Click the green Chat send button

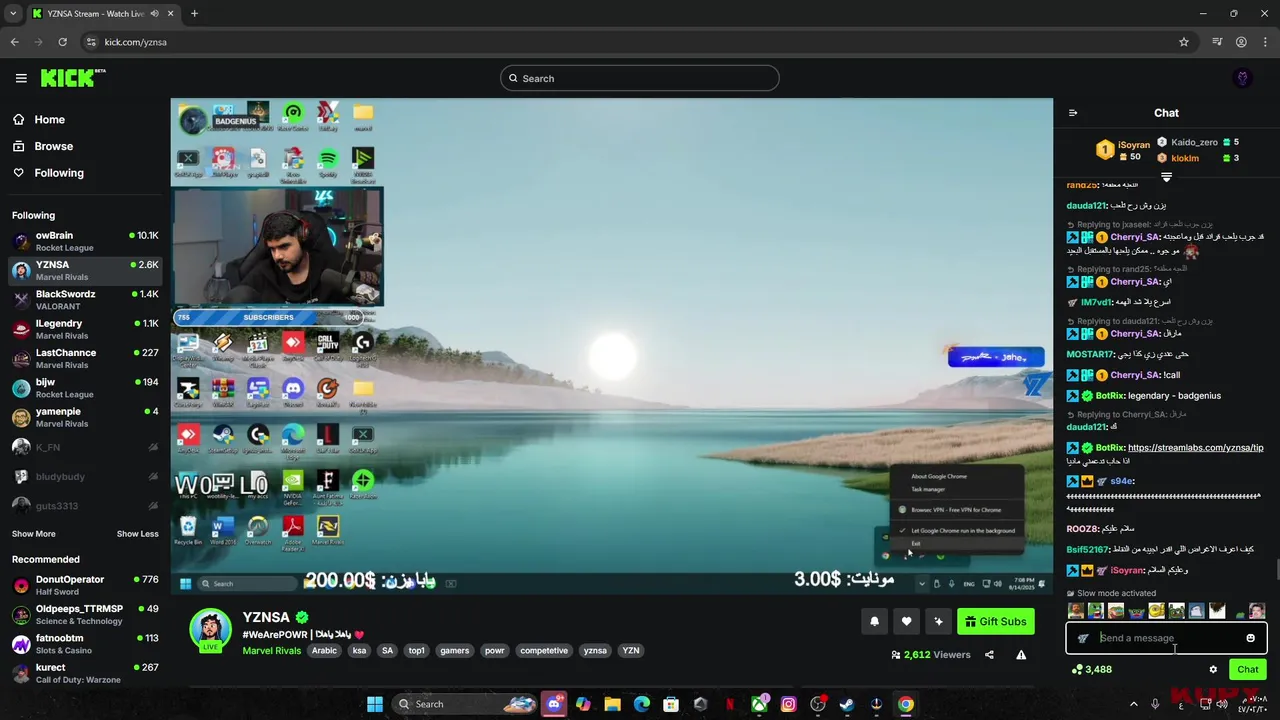1248,669
